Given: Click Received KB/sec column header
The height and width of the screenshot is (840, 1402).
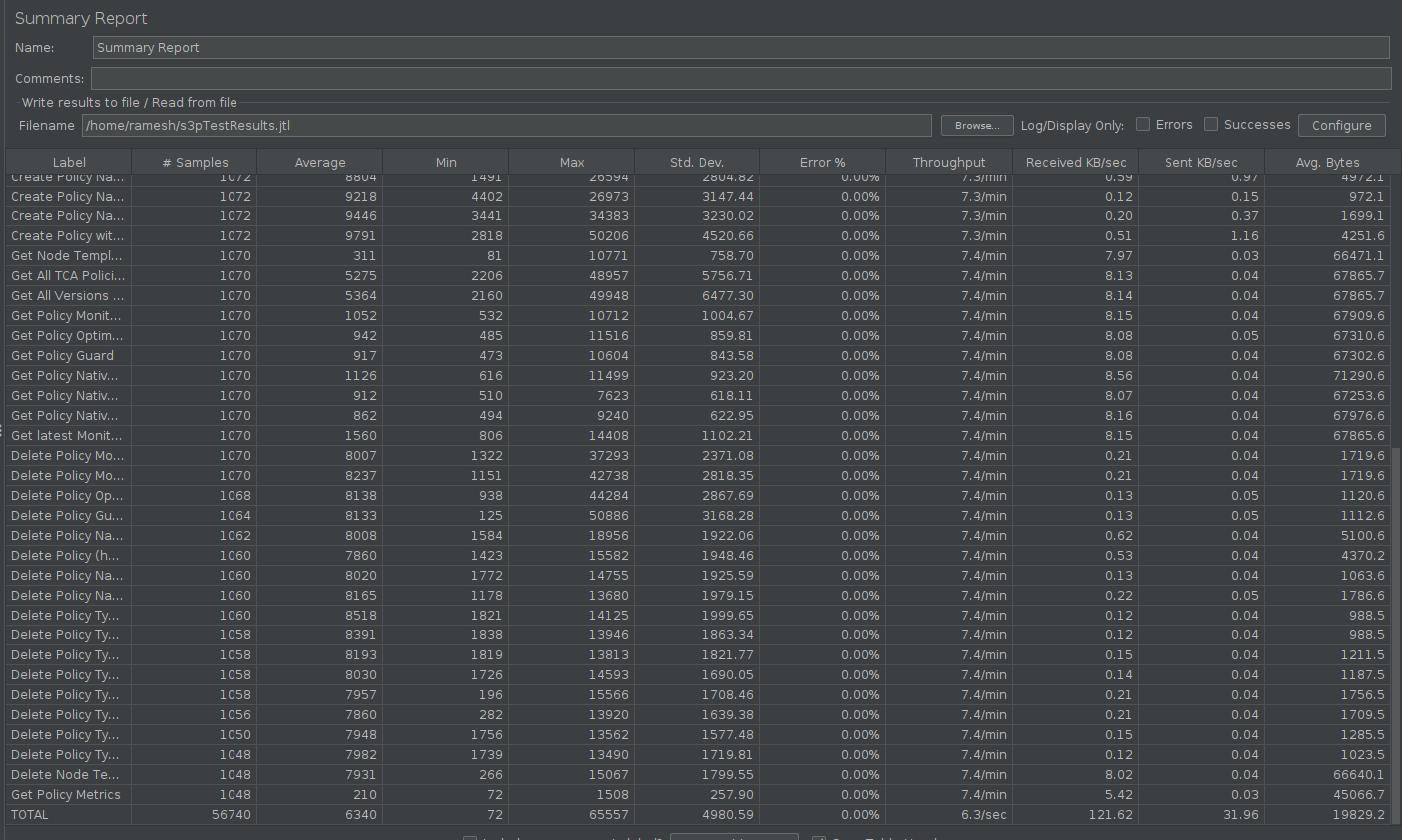Looking at the screenshot, I should pos(1075,162).
